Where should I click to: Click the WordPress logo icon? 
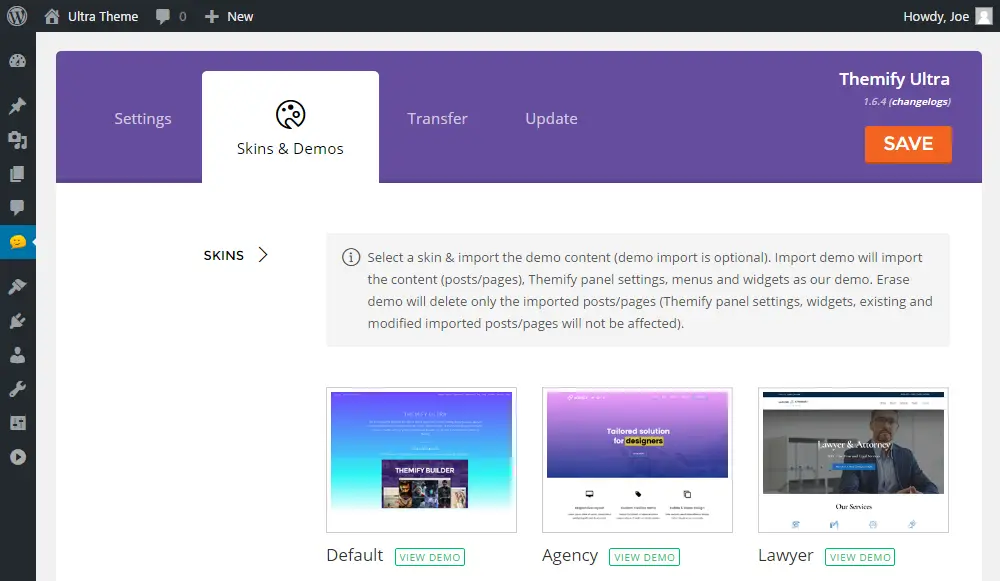pyautogui.click(x=17, y=16)
